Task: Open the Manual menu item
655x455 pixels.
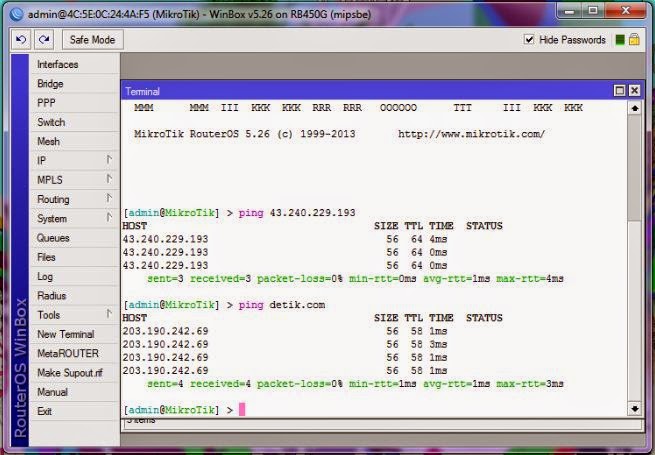Action: [x=74, y=392]
